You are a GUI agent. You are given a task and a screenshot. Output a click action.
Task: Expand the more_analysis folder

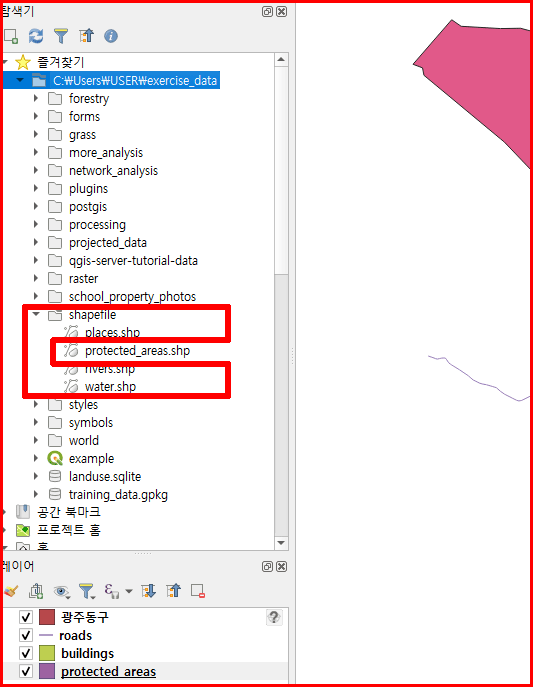pos(36,152)
